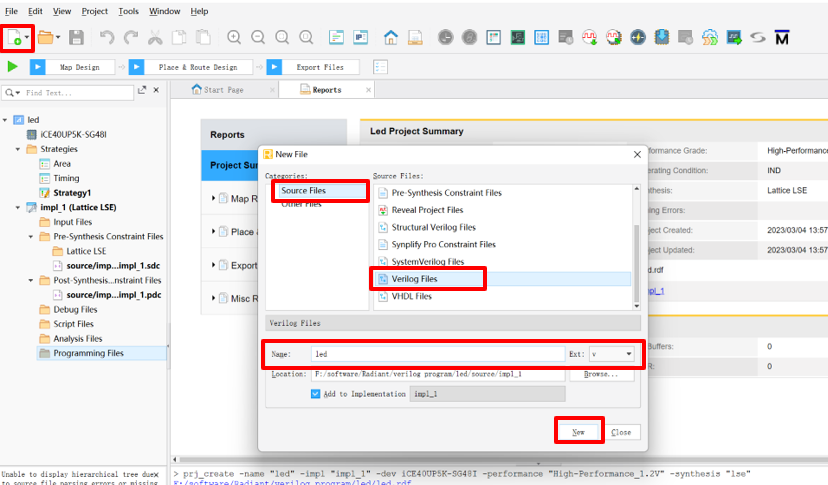
Task: Click the Undo arrow icon
Action: pyautogui.click(x=107, y=38)
